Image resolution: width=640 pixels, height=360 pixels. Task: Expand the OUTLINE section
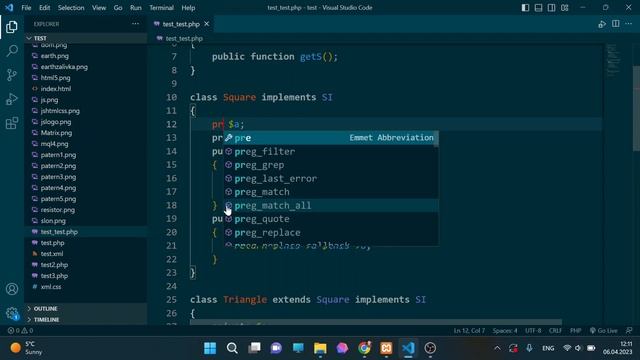86,309
